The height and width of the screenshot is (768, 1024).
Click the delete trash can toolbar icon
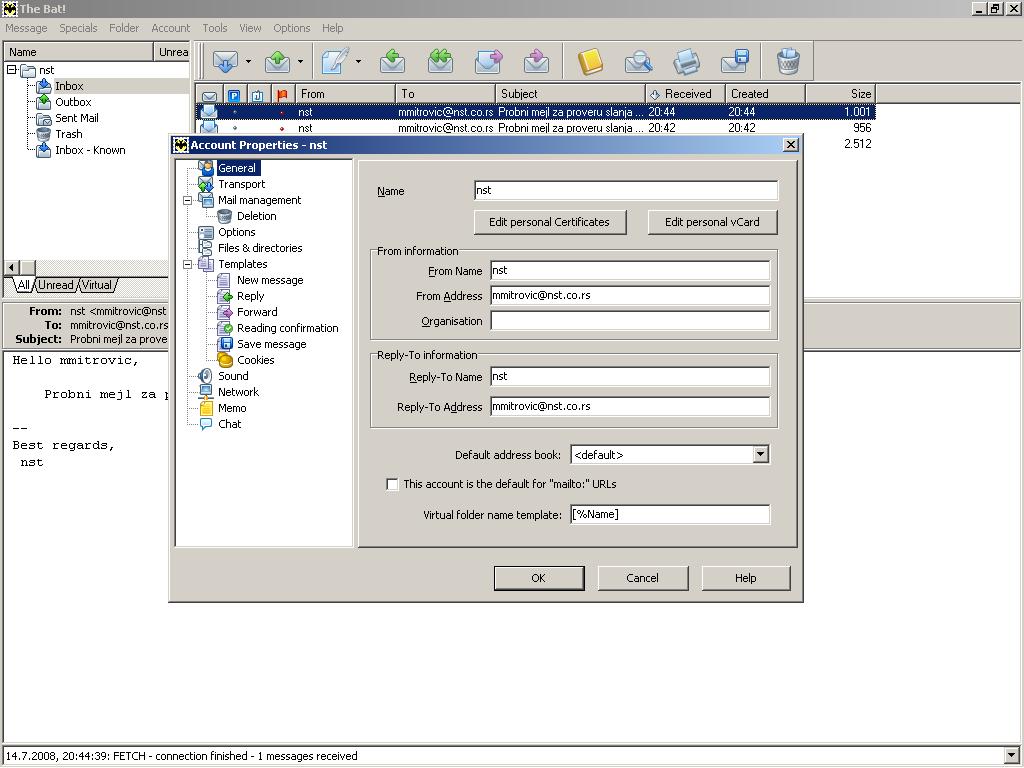(x=788, y=62)
